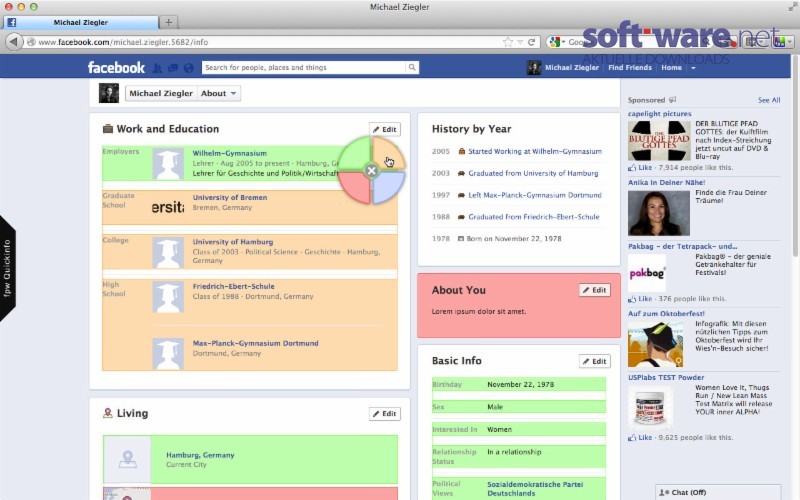Open Find Friends in the header
Image resolution: width=800 pixels, height=500 pixels.
(x=630, y=67)
